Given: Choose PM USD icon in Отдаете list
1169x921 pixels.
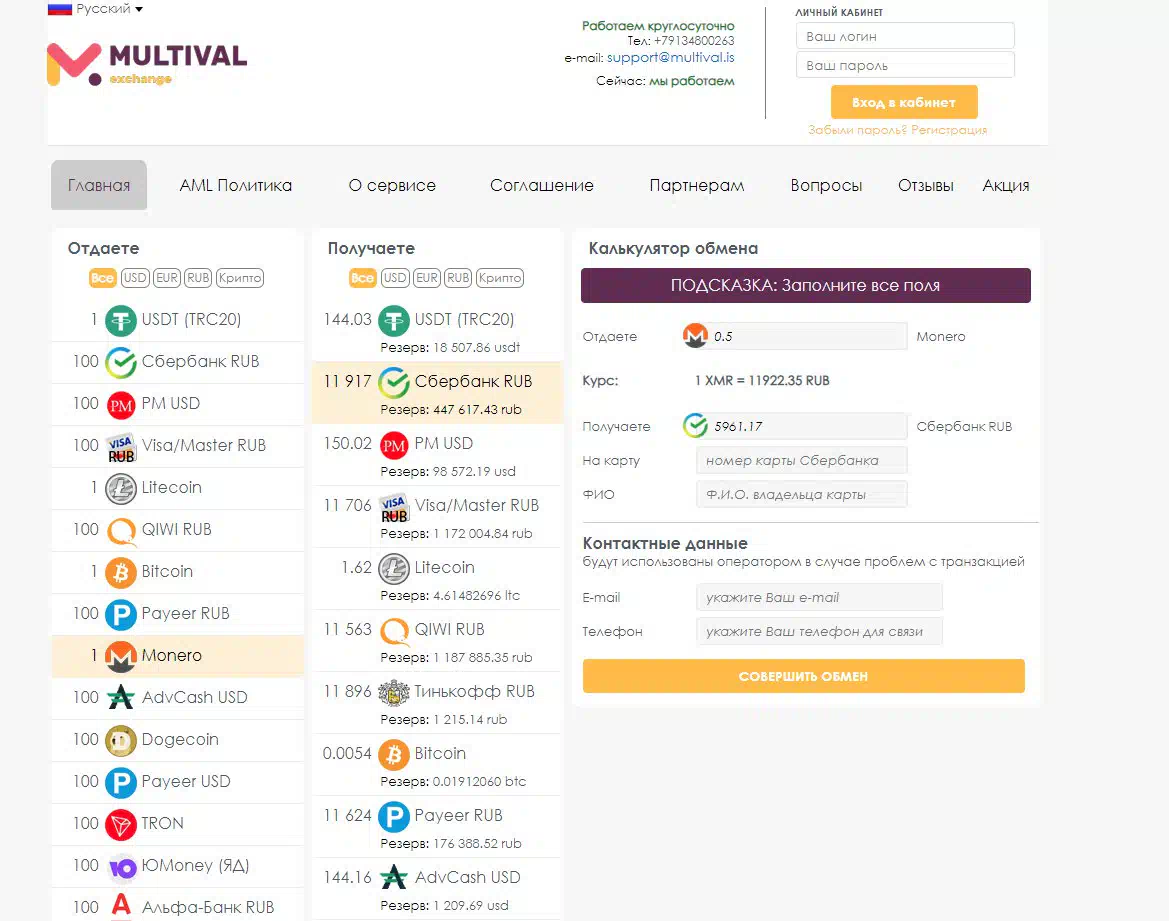Looking at the screenshot, I should pyautogui.click(x=120, y=404).
